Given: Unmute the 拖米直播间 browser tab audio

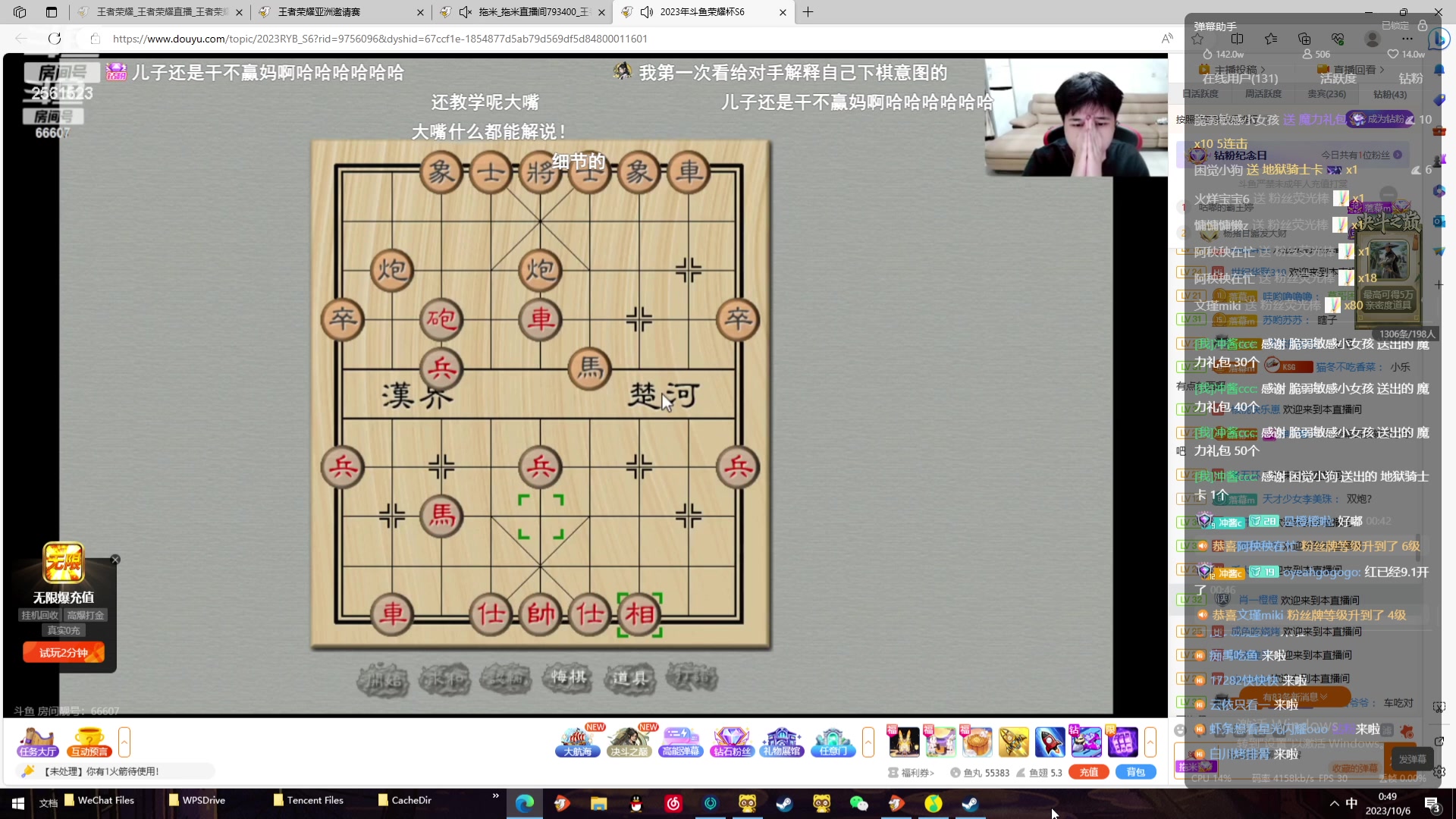Looking at the screenshot, I should pyautogui.click(x=466, y=12).
